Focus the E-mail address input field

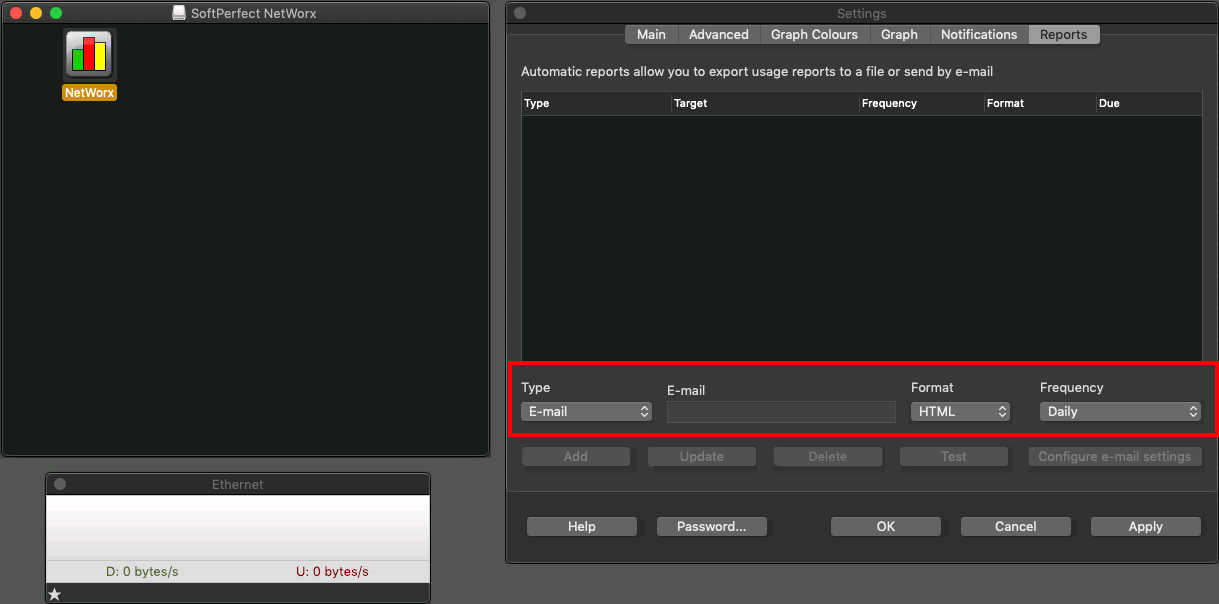point(781,412)
